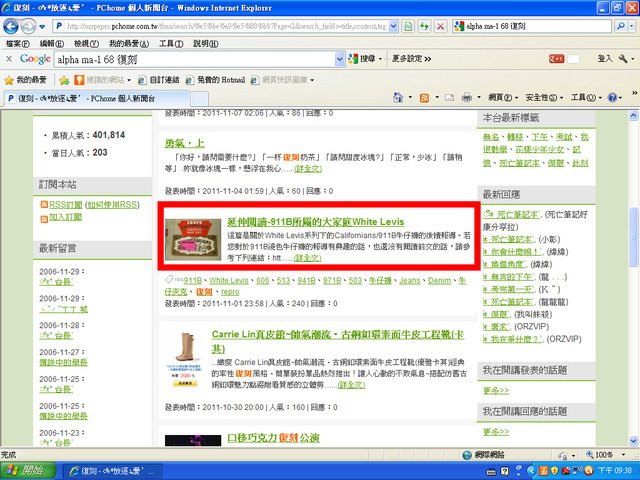
Task: Open the Google toolbar wrench settings
Action: coord(623,59)
